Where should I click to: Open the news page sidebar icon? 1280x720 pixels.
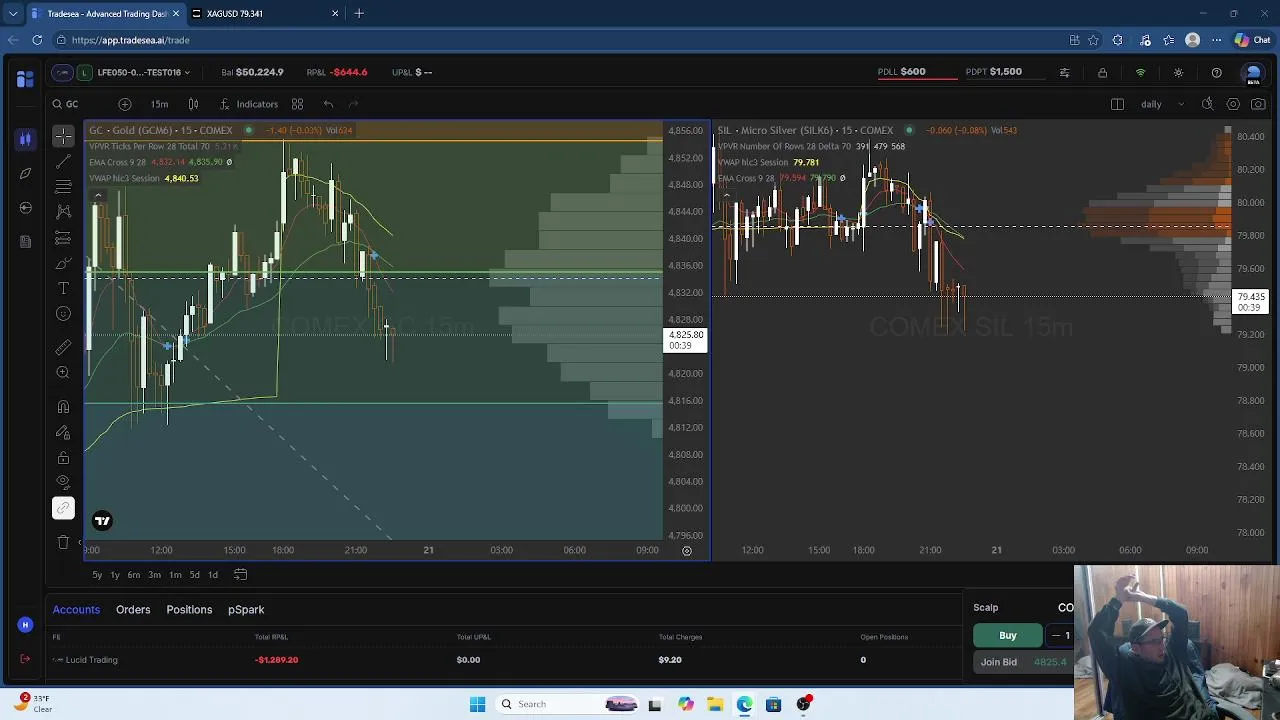(x=25, y=241)
